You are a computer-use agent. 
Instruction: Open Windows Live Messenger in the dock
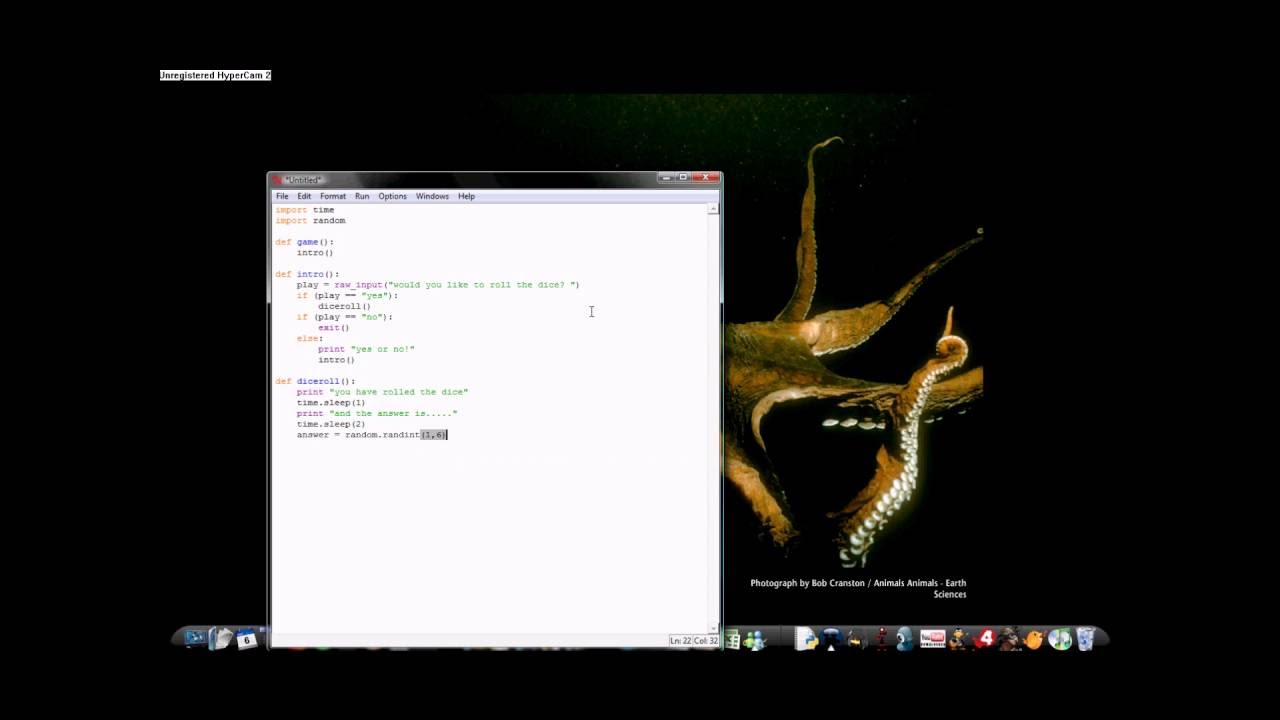coord(755,640)
